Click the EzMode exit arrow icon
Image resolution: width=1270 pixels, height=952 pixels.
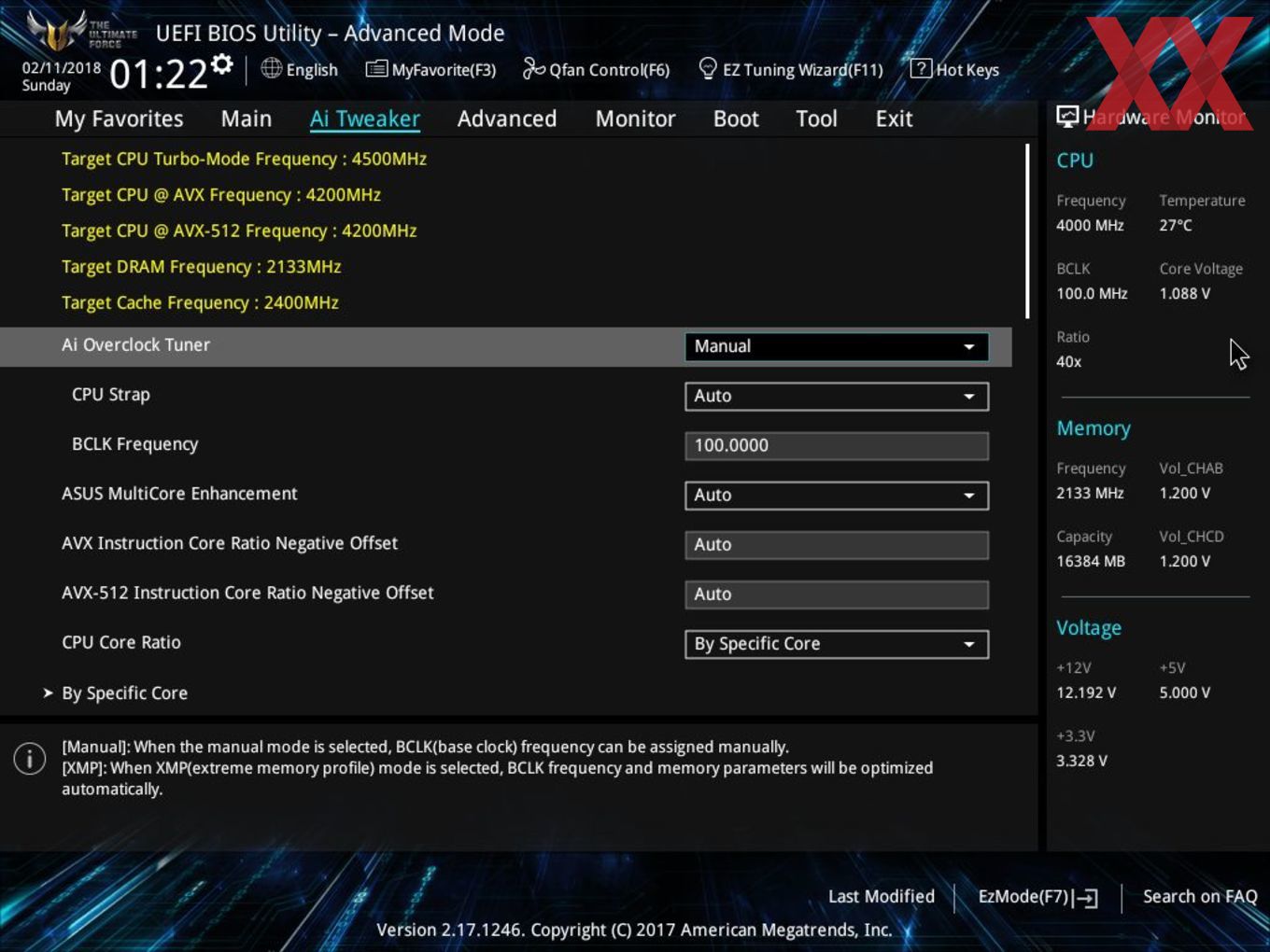coord(1085,898)
